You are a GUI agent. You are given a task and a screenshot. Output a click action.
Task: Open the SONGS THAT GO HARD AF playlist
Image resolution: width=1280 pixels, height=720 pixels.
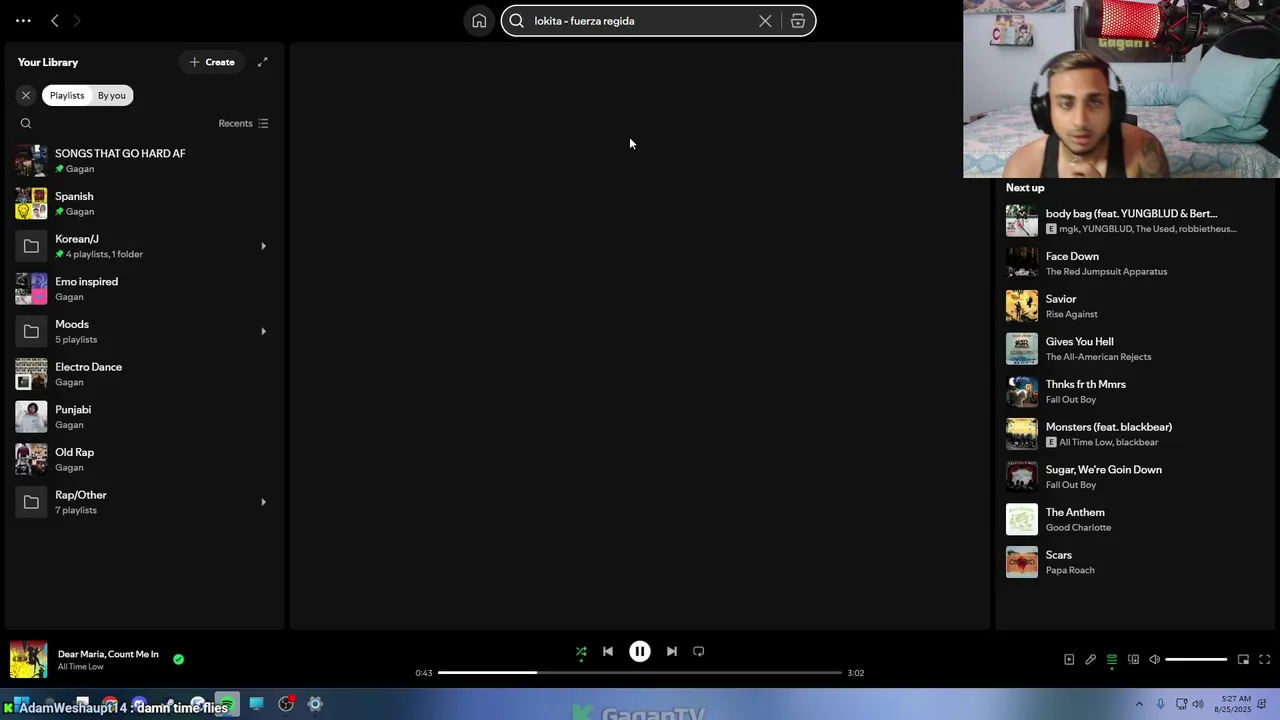click(144, 161)
